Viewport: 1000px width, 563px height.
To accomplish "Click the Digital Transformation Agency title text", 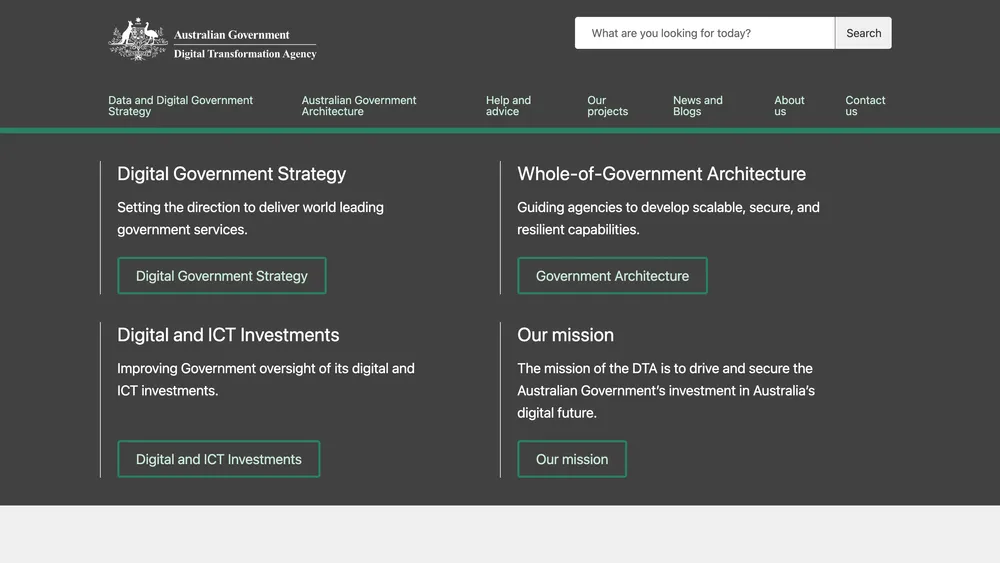I will pyautogui.click(x=245, y=54).
